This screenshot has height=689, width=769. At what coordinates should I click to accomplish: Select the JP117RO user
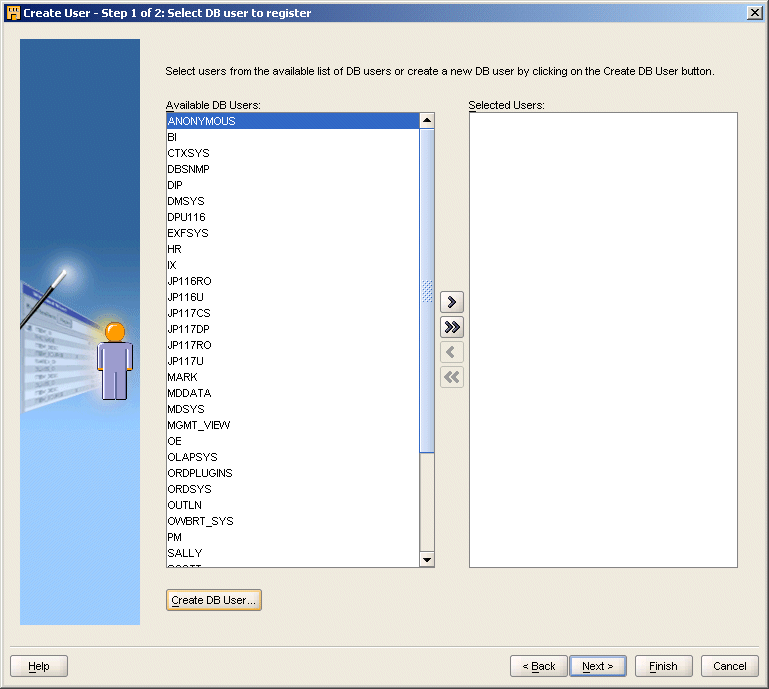coord(293,345)
